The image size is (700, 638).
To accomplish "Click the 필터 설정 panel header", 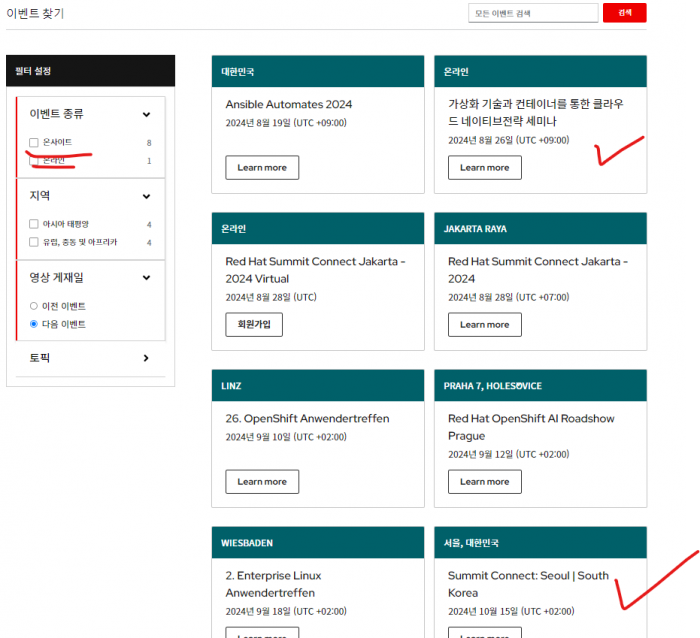I will tap(91, 71).
